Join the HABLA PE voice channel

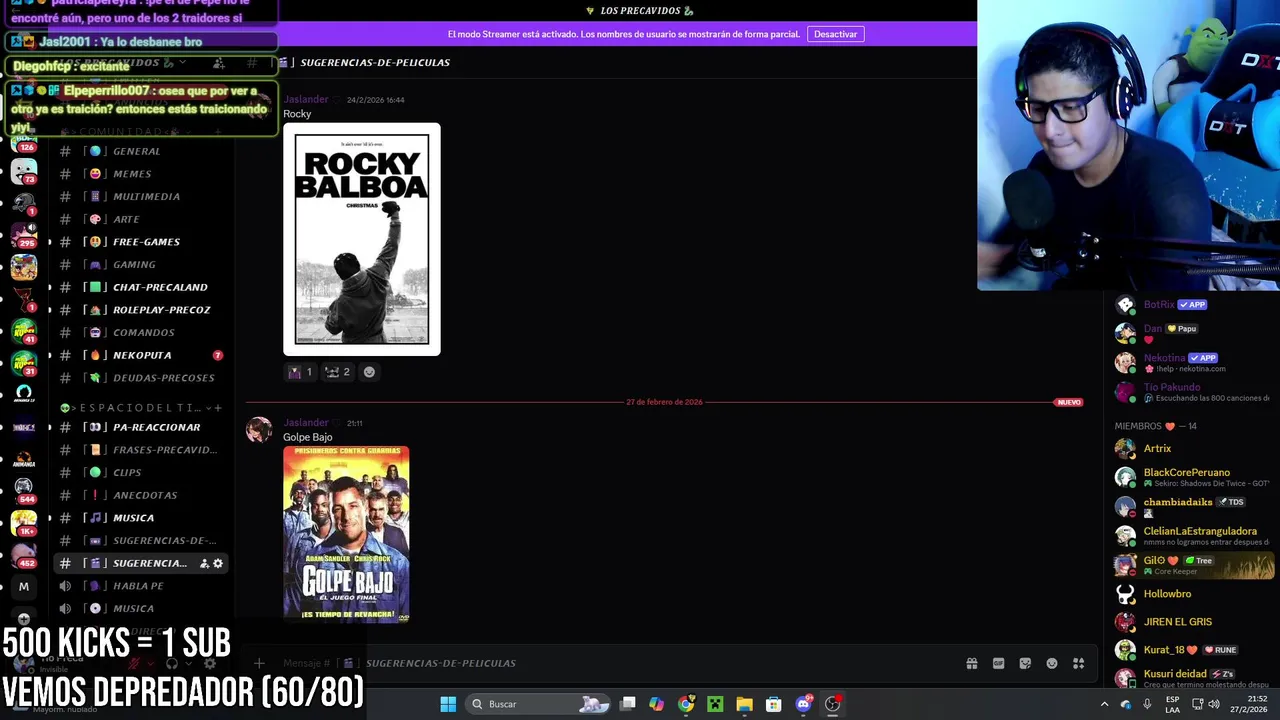[140, 586]
